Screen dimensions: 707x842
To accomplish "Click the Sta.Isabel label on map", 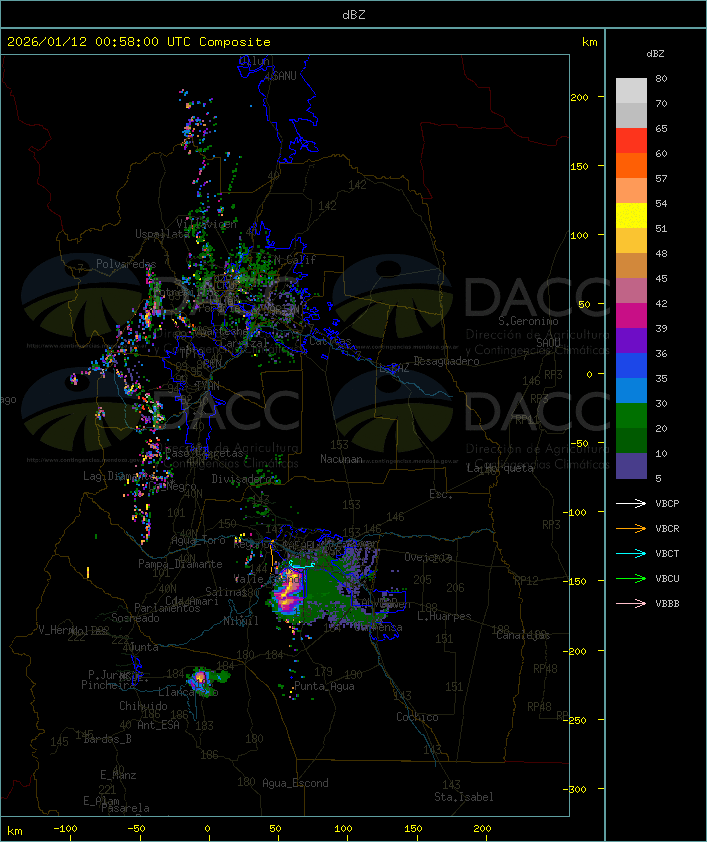I will click(x=463, y=797).
